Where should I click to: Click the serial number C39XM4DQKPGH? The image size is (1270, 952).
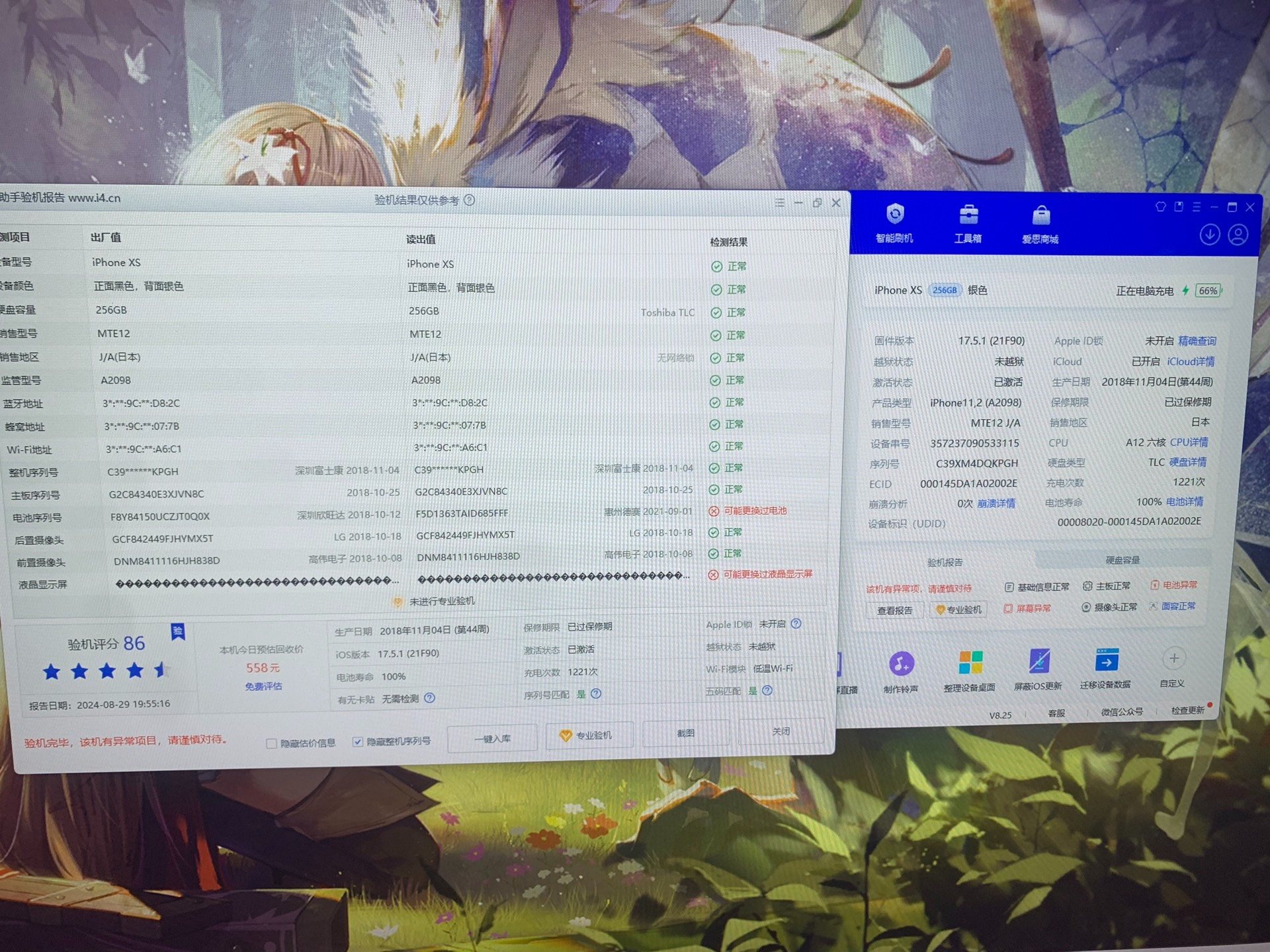point(977,463)
